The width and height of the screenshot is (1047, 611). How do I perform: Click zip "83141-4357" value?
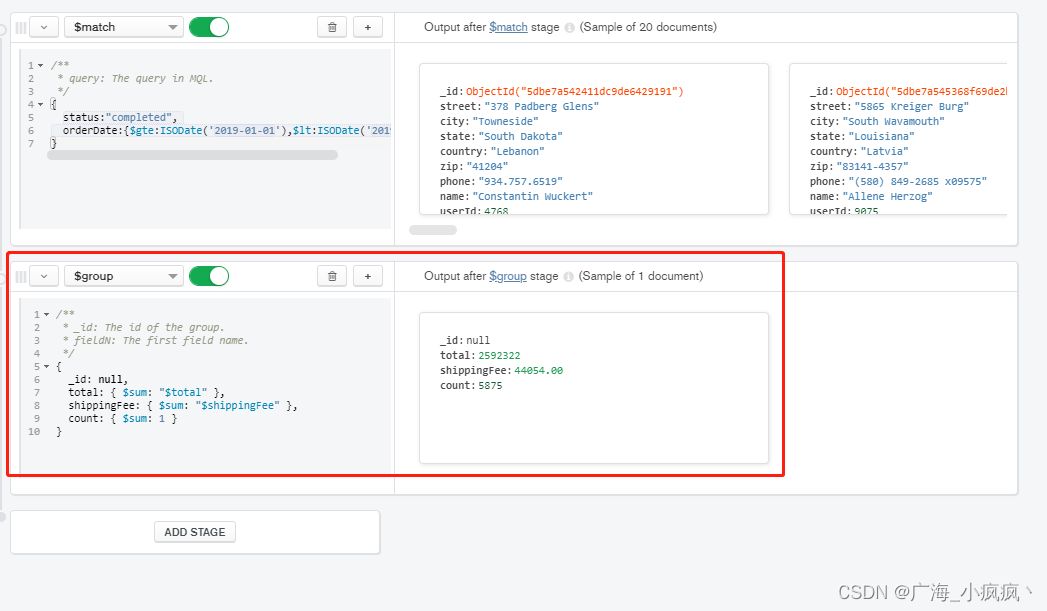pos(872,166)
